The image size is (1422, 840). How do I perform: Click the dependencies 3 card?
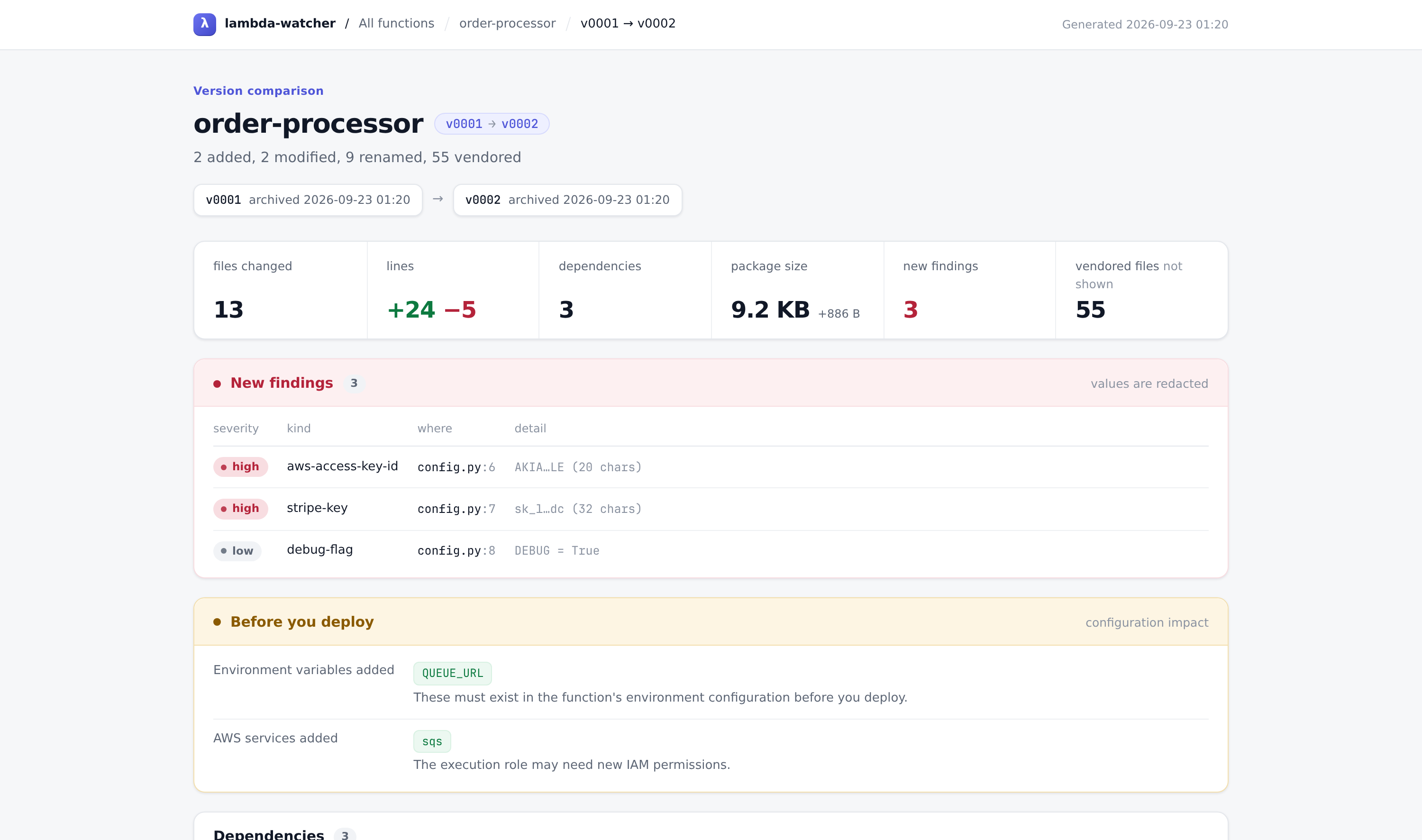click(x=625, y=291)
